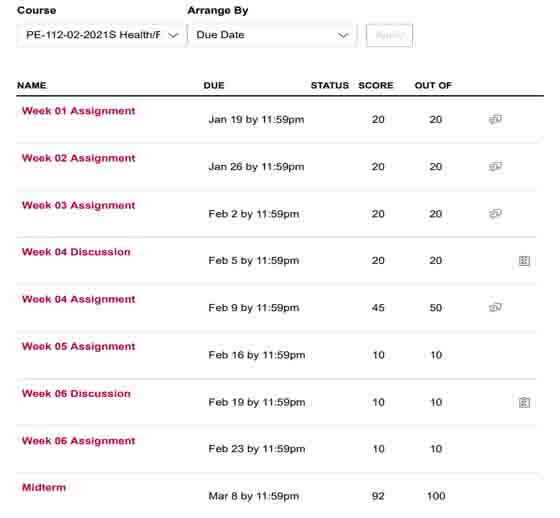Open the Week 06 Assignment link

click(79, 440)
